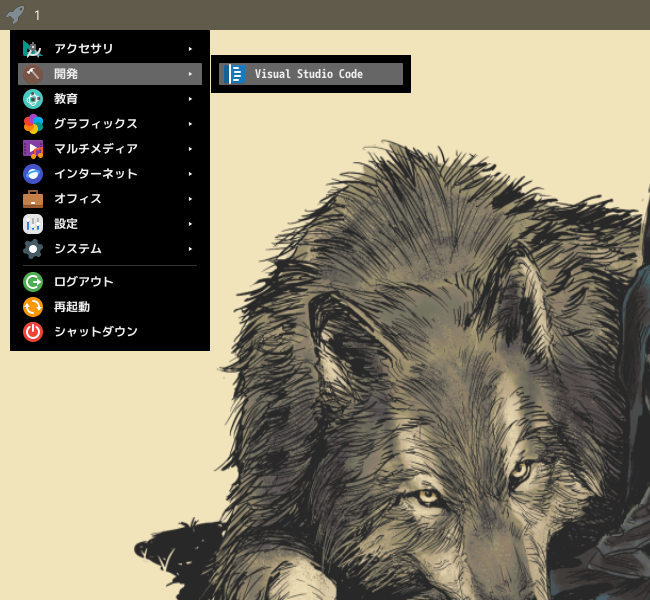This screenshot has width=650, height=600.
Task: Choose 再起動 from the menu
Action: coord(110,307)
